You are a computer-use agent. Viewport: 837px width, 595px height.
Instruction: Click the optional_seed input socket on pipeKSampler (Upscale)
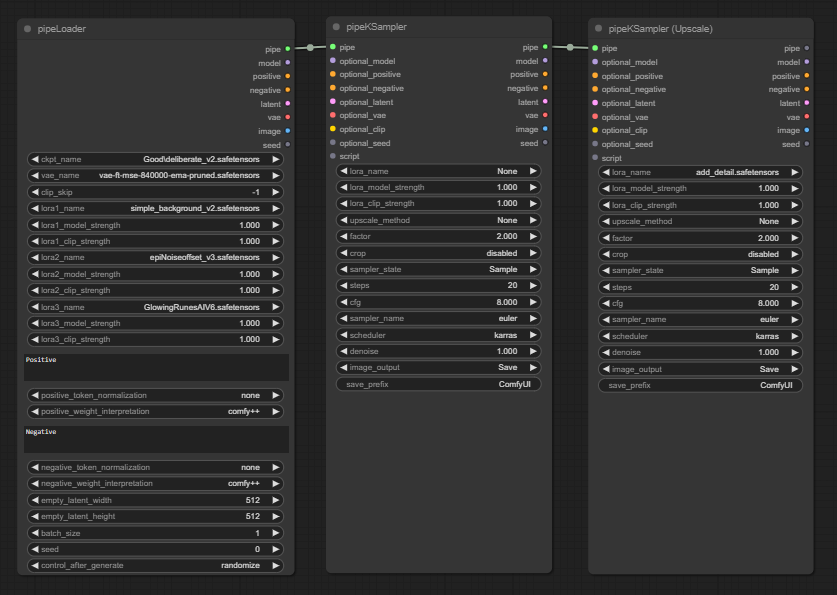(595, 144)
